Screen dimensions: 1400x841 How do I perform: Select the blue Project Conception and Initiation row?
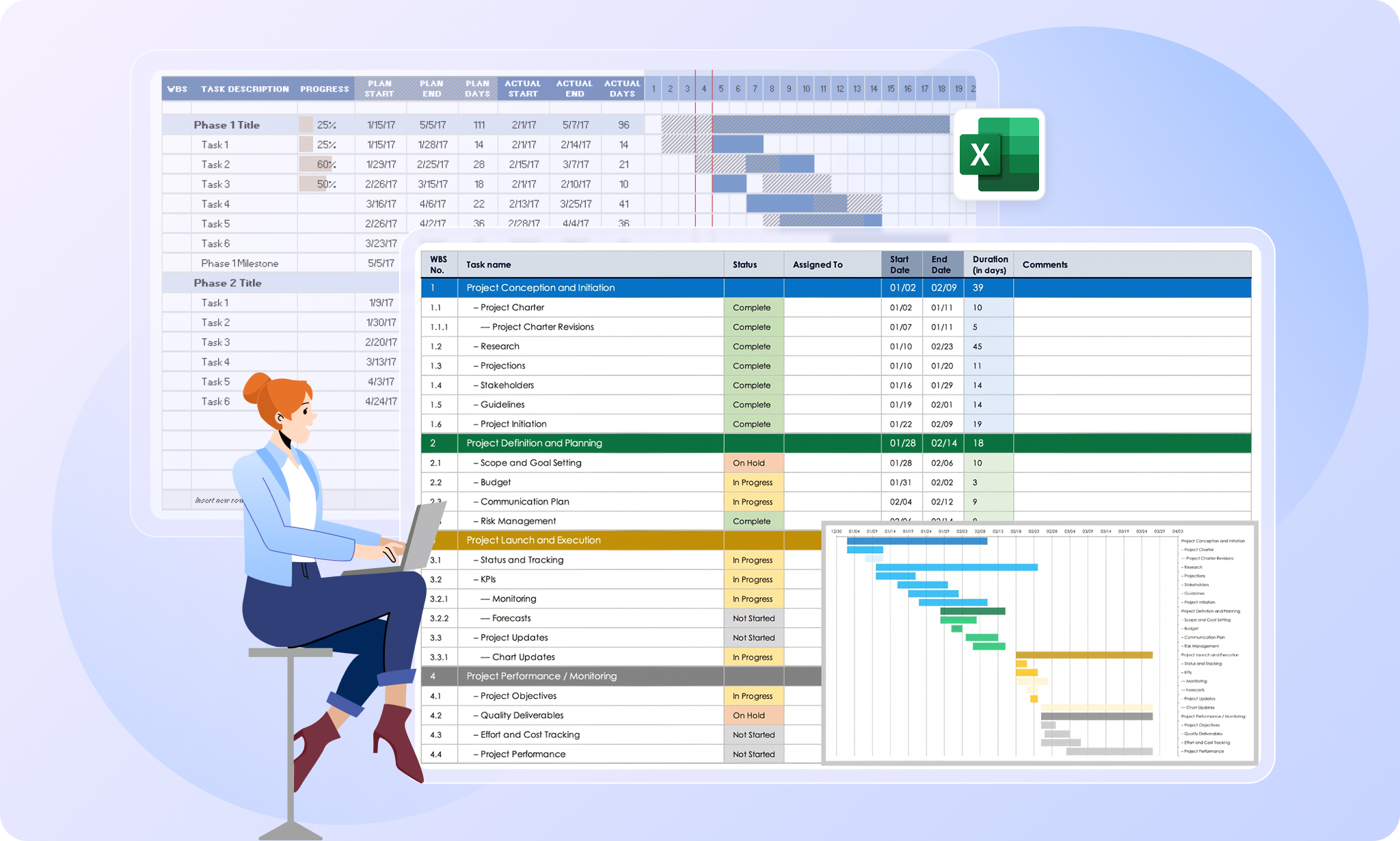point(836,288)
